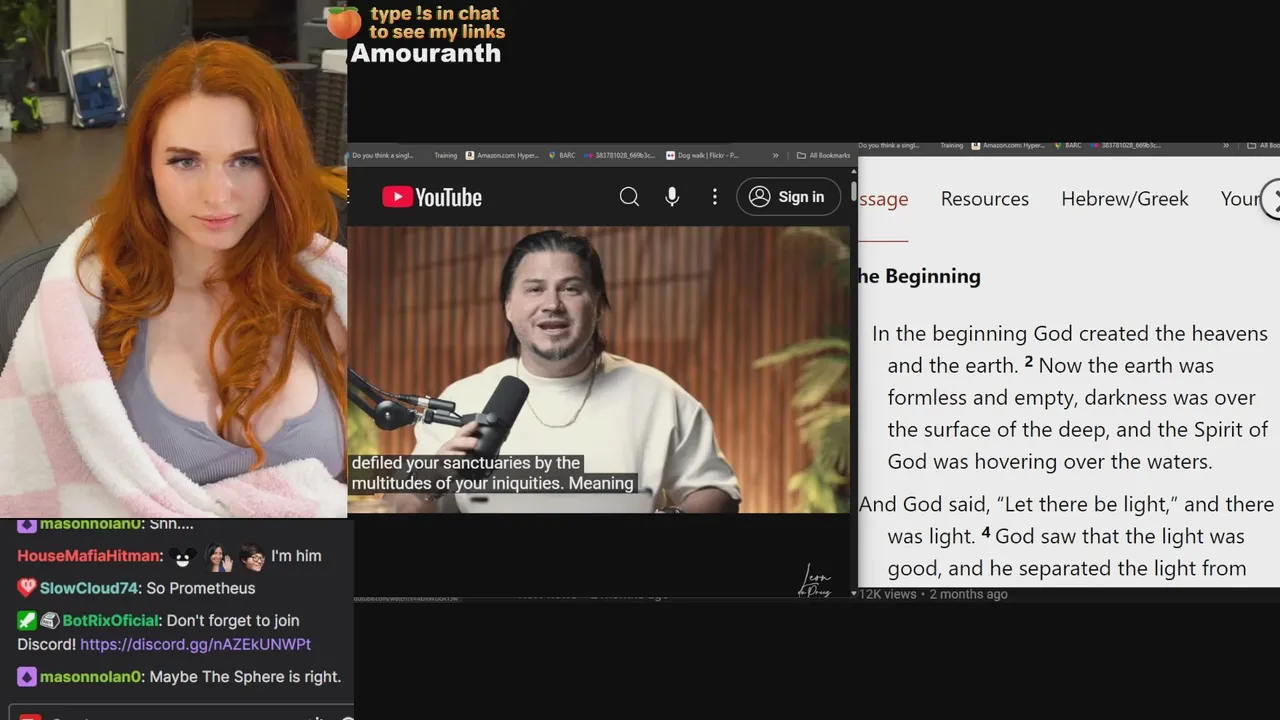Click 'Maybe The Sphere is right.' chat message

click(x=245, y=677)
